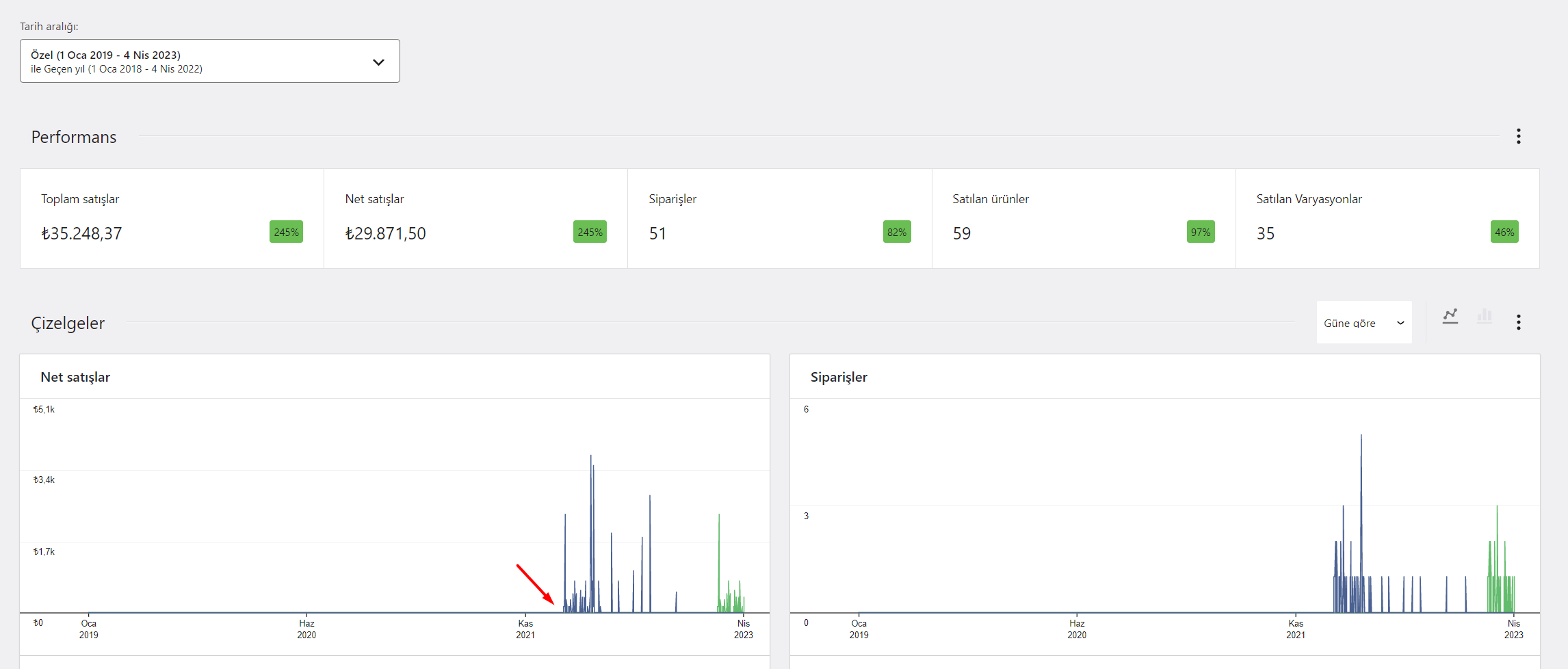The height and width of the screenshot is (669, 1568).
Task: Click the tallest blue spike in Siparişler chart
Action: (x=1361, y=523)
